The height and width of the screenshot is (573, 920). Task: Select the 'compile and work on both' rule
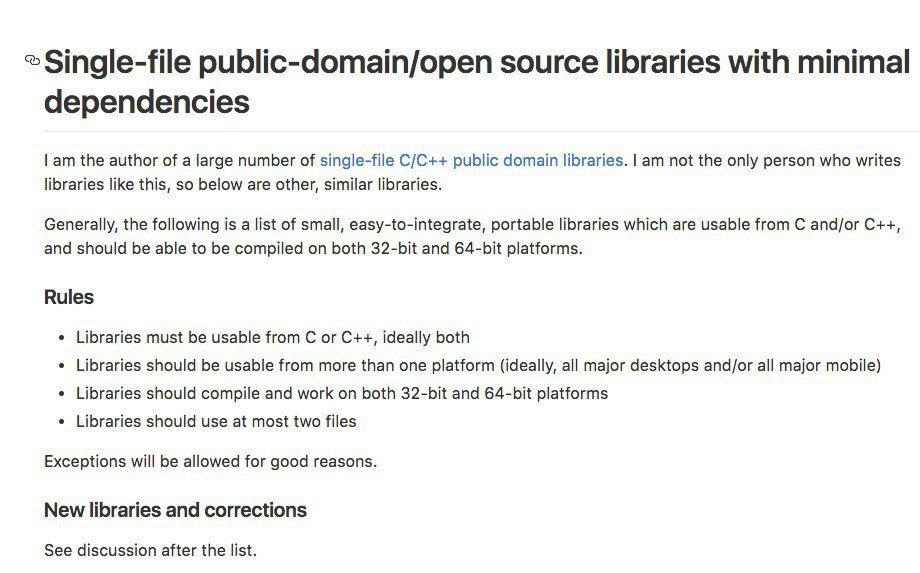(x=342, y=393)
